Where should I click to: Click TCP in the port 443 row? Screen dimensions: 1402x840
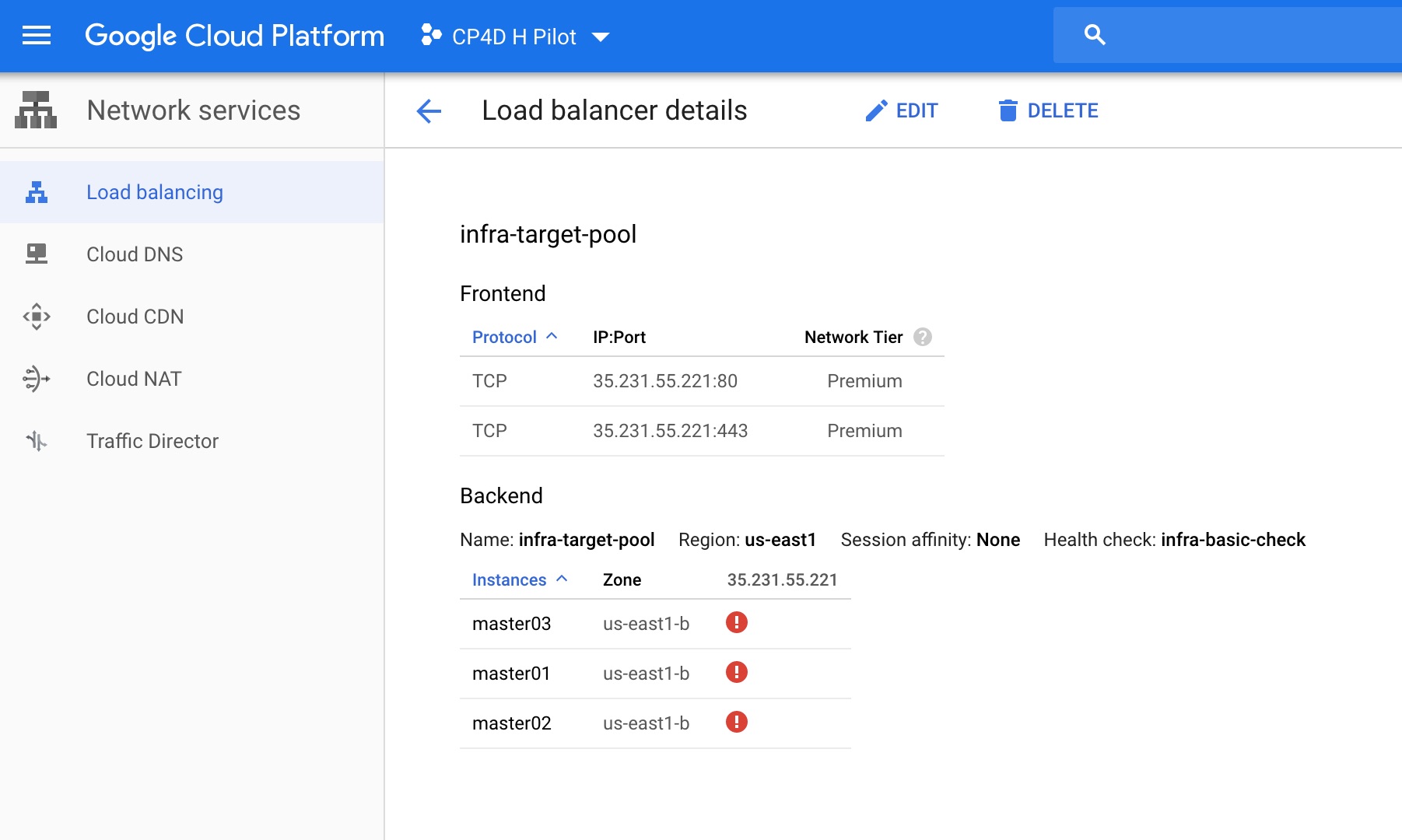489,431
